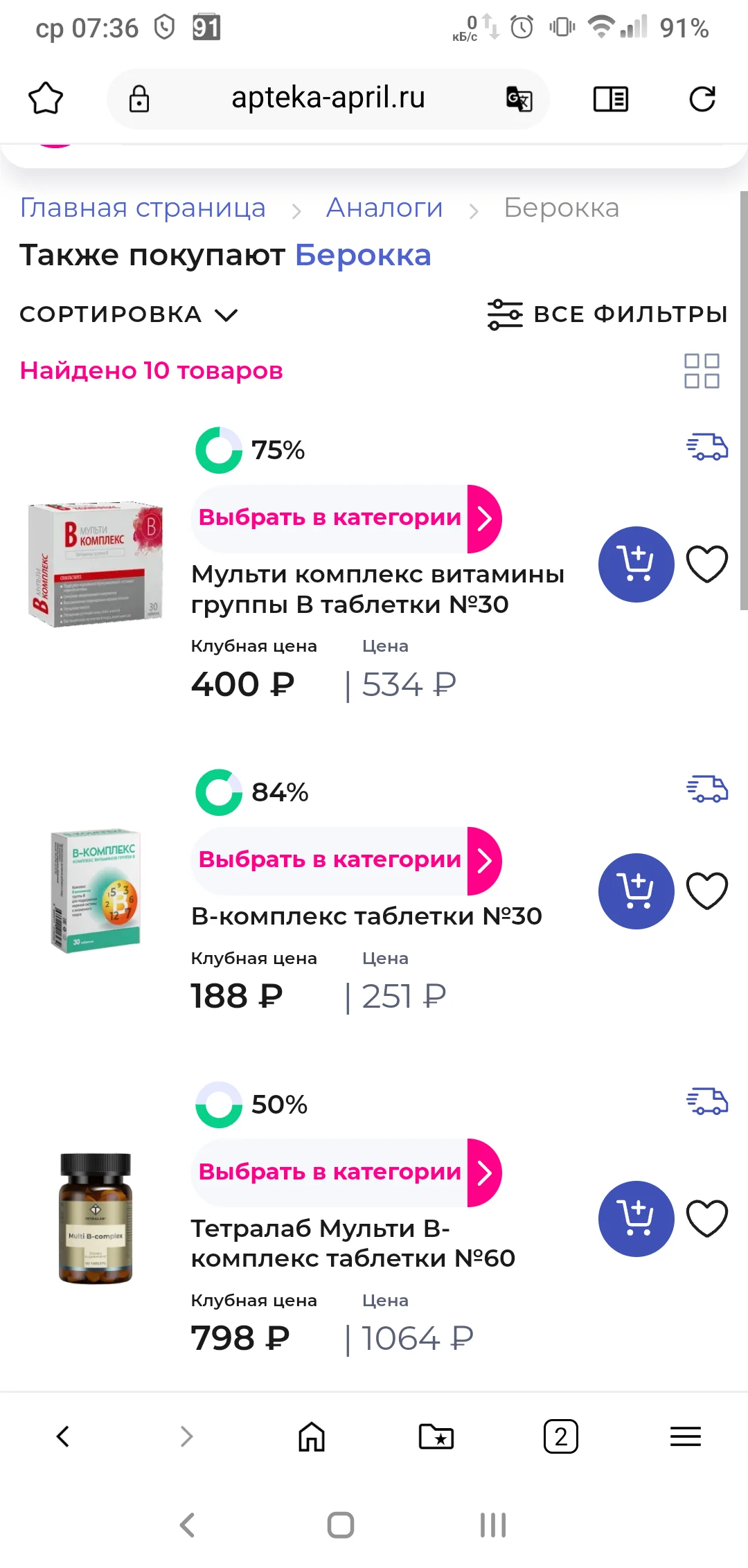748x1568 pixels.
Task: Open В-комплекс product thumbnail image
Action: coord(96,891)
